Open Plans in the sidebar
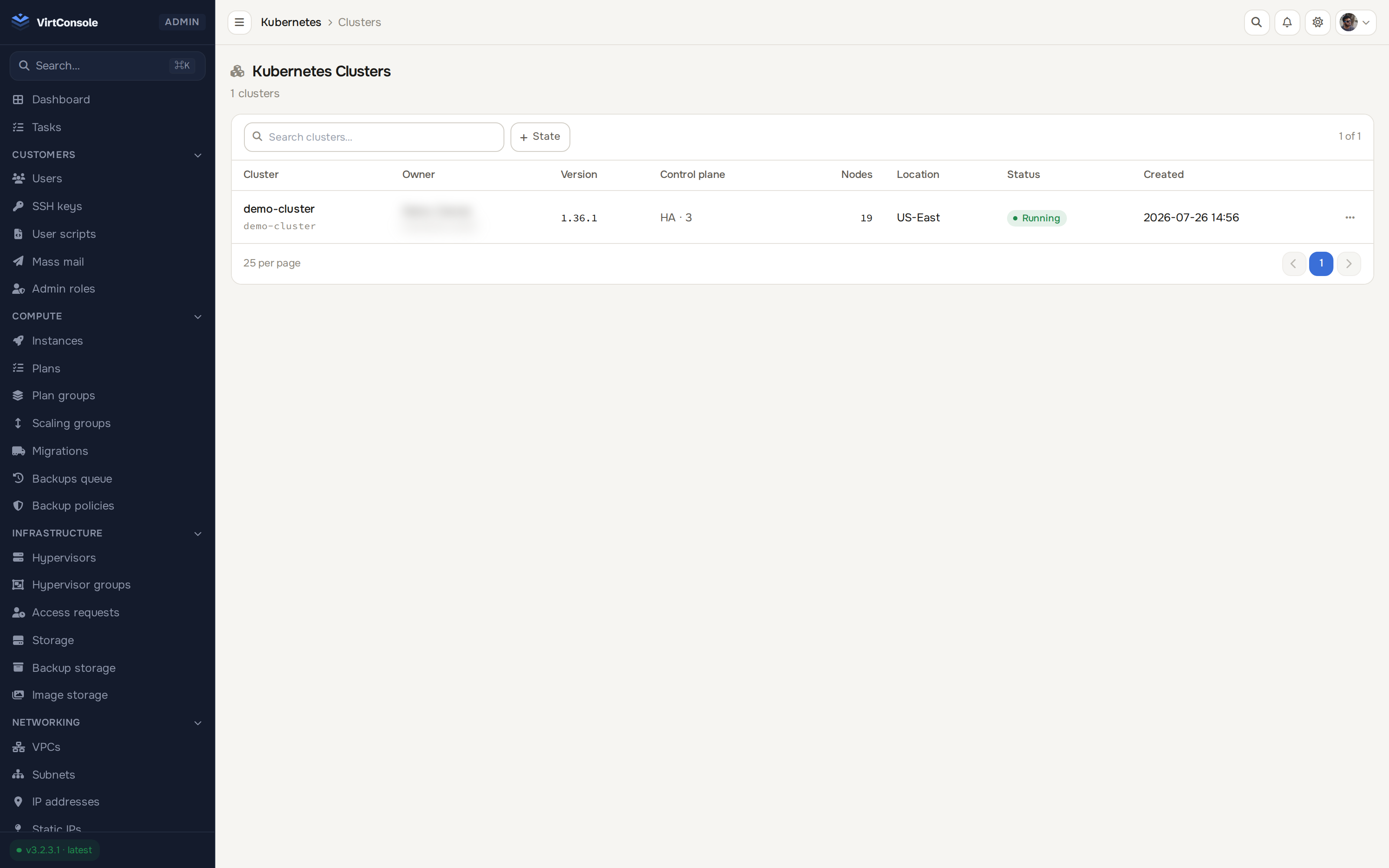Screen dimensions: 1389x868 coord(107,368)
